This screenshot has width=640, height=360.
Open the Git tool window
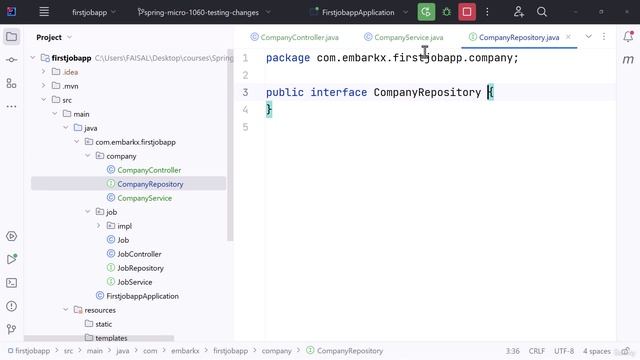pyautogui.click(x=11, y=329)
